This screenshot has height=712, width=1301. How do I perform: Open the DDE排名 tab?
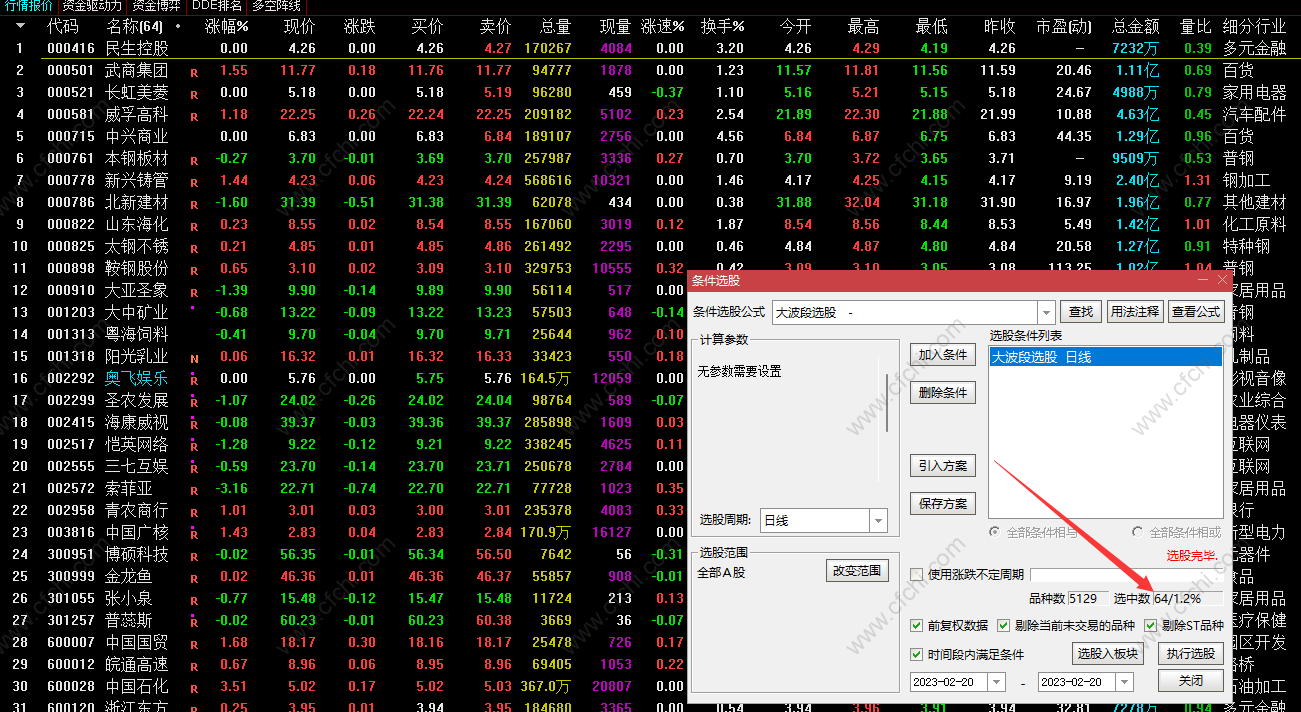pos(217,6)
